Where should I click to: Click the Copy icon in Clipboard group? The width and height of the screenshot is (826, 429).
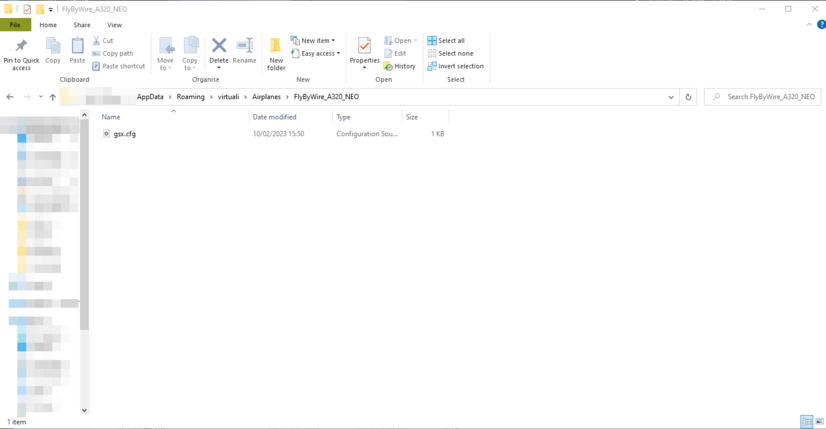coord(53,47)
